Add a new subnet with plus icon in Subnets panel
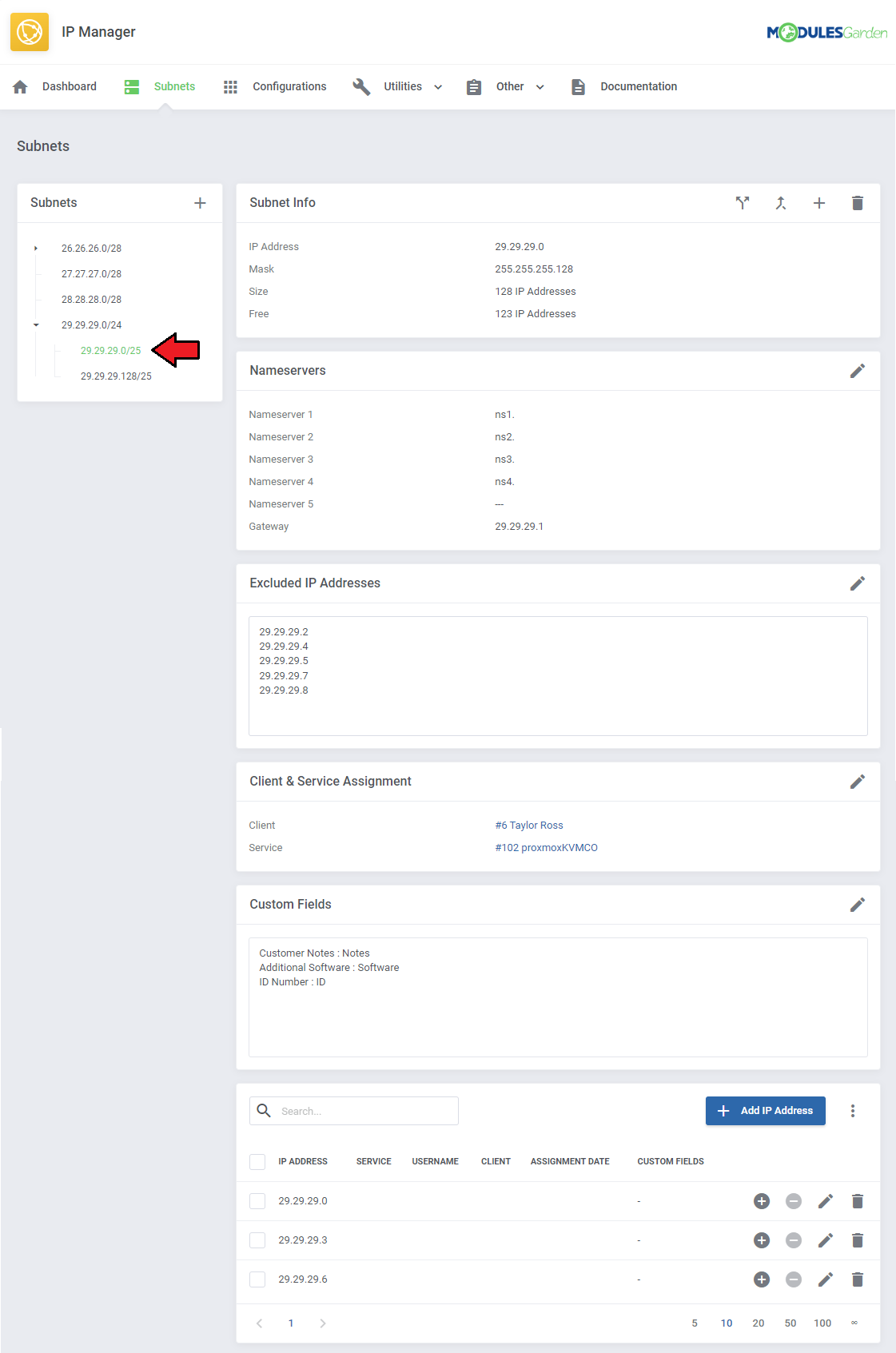Viewport: 896px width, 1353px height. click(x=200, y=203)
